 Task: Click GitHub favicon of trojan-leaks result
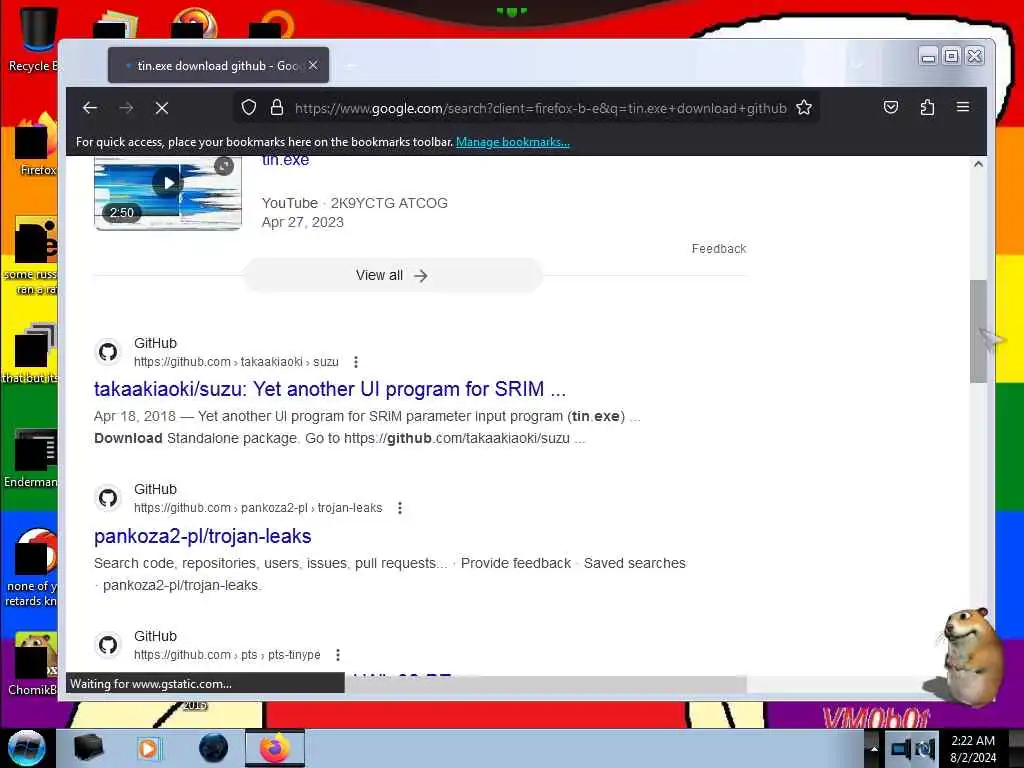(x=108, y=498)
